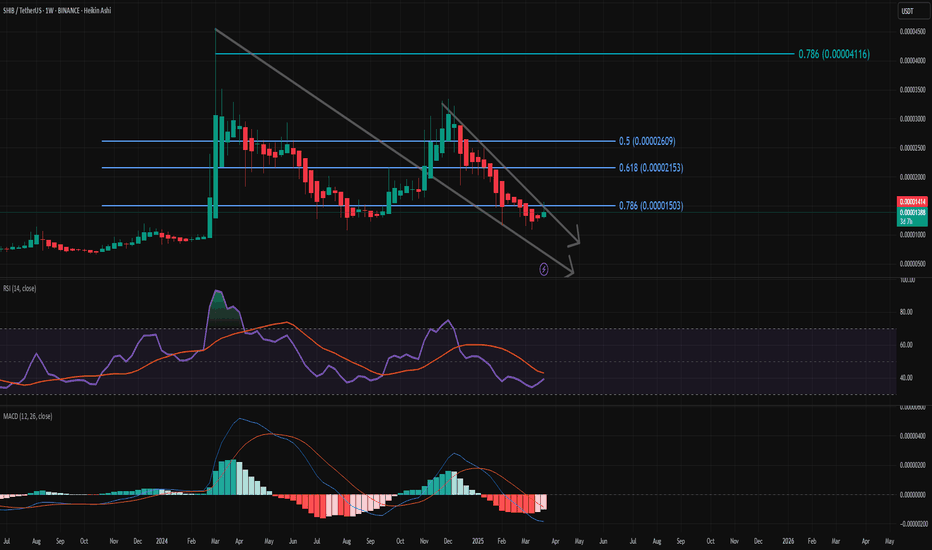Click the 0.786 (0.00001503) Fibonacci label
Screen dimensions: 932x550
click(651, 206)
